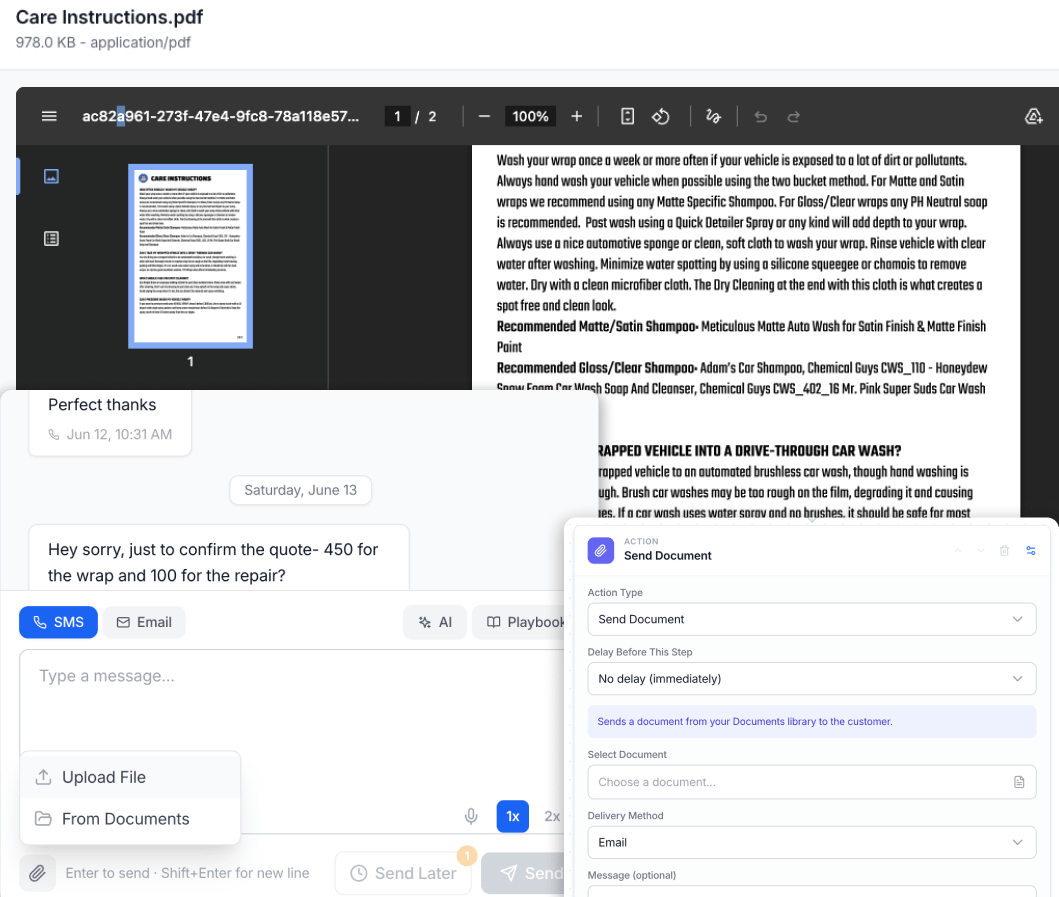Image resolution: width=1059 pixels, height=897 pixels.
Task: Select 2x speed option
Action: 552,817
